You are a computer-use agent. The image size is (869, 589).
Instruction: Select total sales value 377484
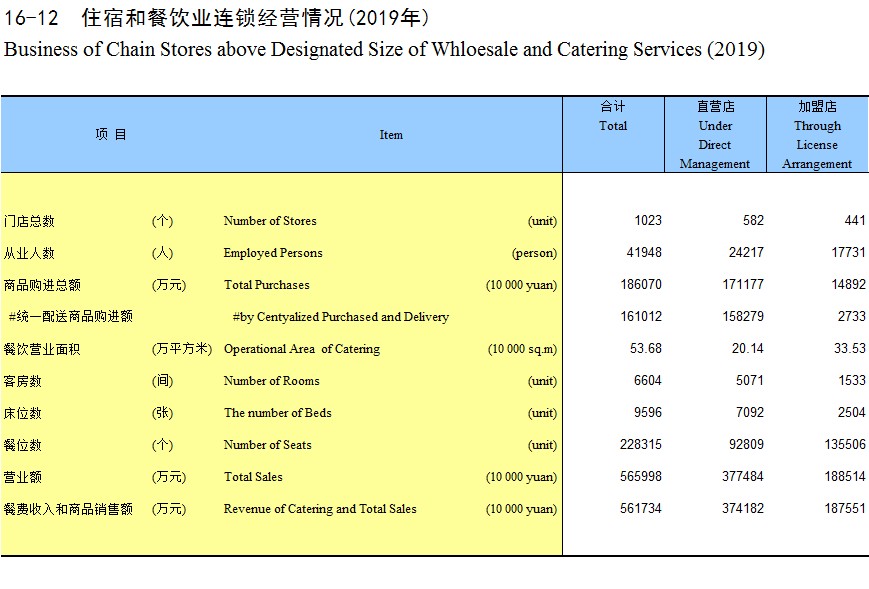(x=743, y=477)
